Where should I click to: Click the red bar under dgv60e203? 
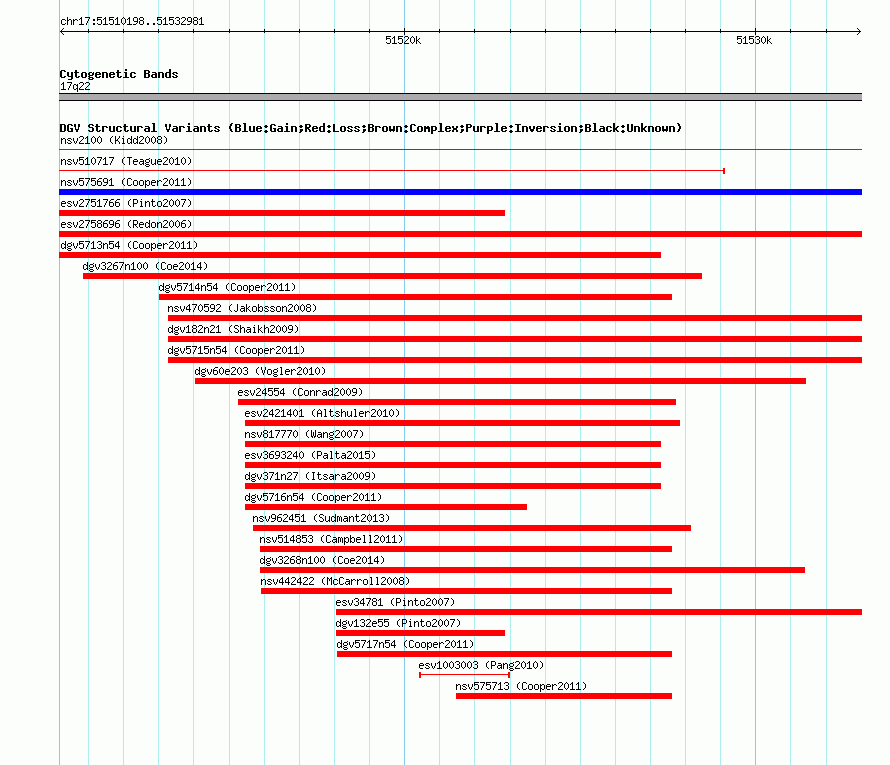(500, 381)
